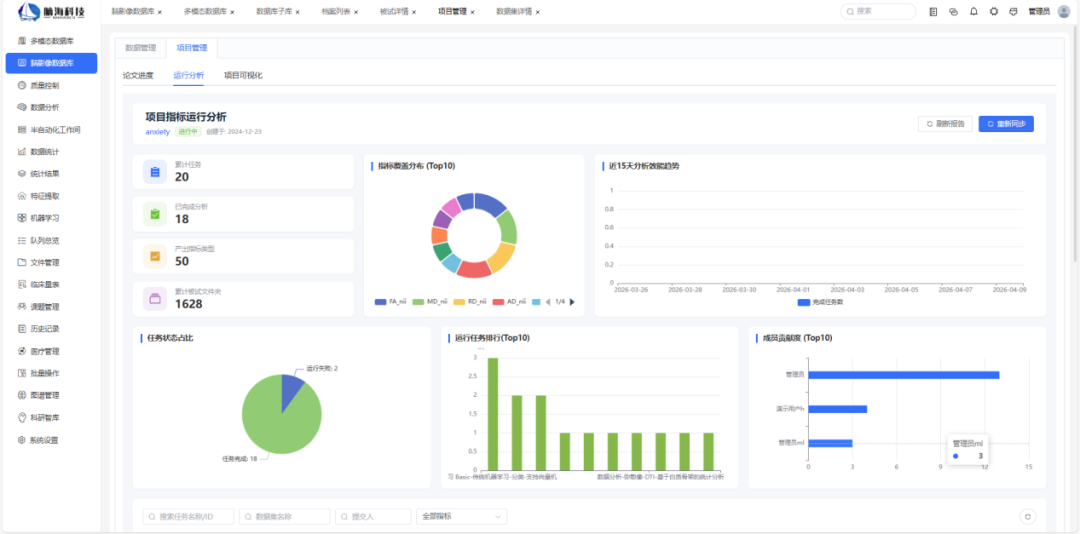Click the anxiety project link
1080x534 pixels.
coord(158,132)
